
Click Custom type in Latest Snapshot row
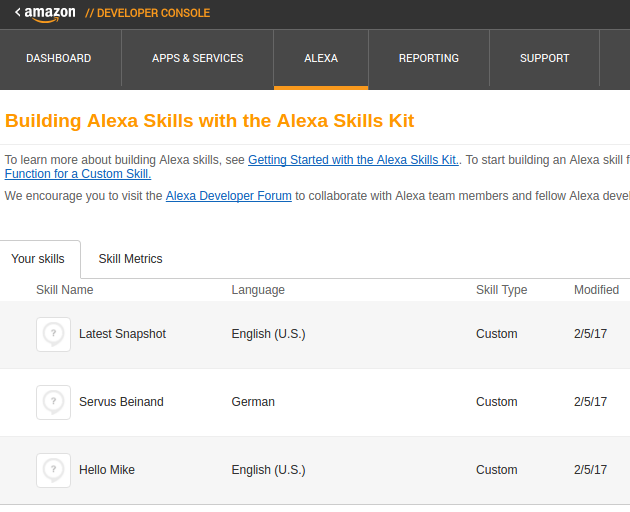(x=497, y=334)
